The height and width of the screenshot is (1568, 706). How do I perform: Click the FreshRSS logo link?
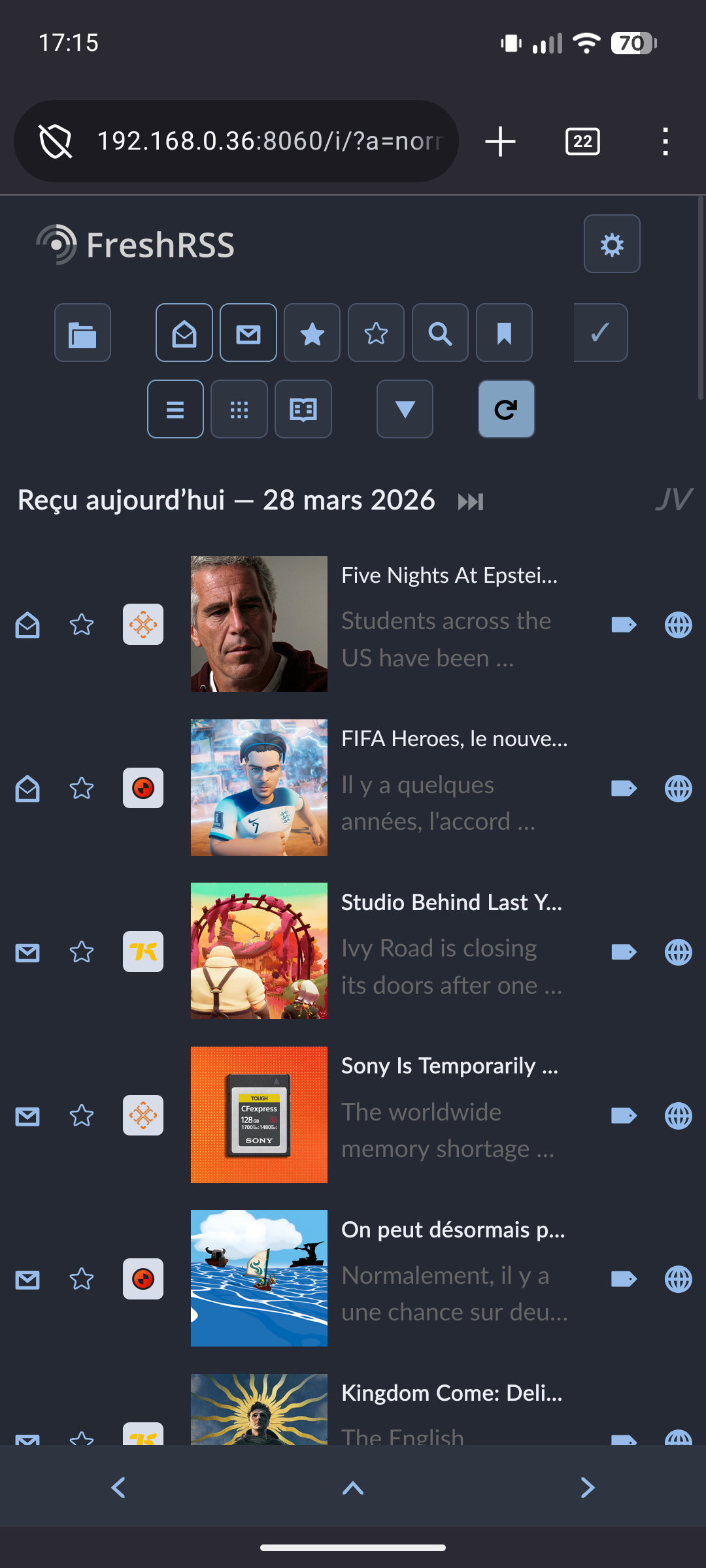pyautogui.click(x=135, y=245)
